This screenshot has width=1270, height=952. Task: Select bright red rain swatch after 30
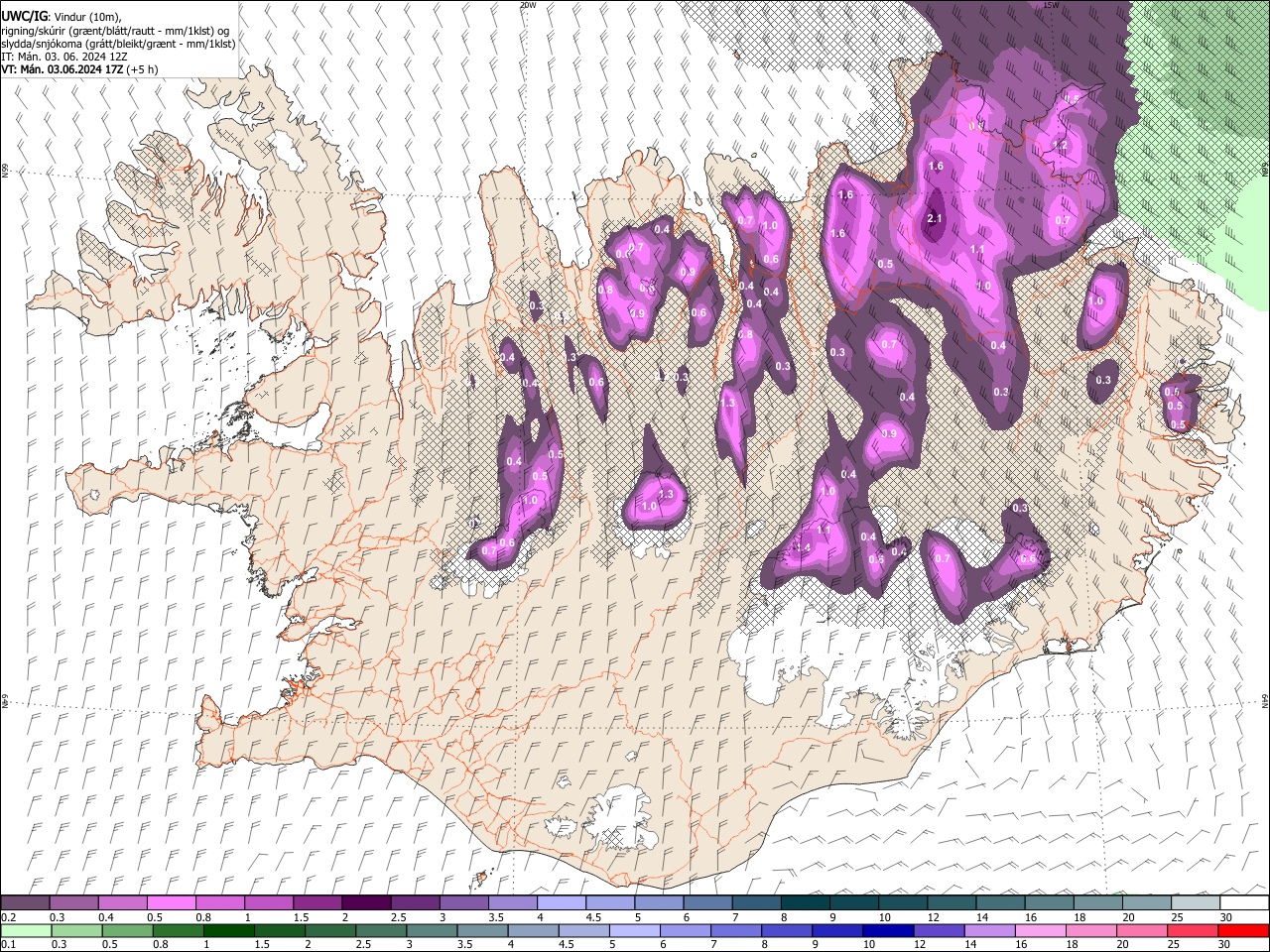click(1244, 930)
